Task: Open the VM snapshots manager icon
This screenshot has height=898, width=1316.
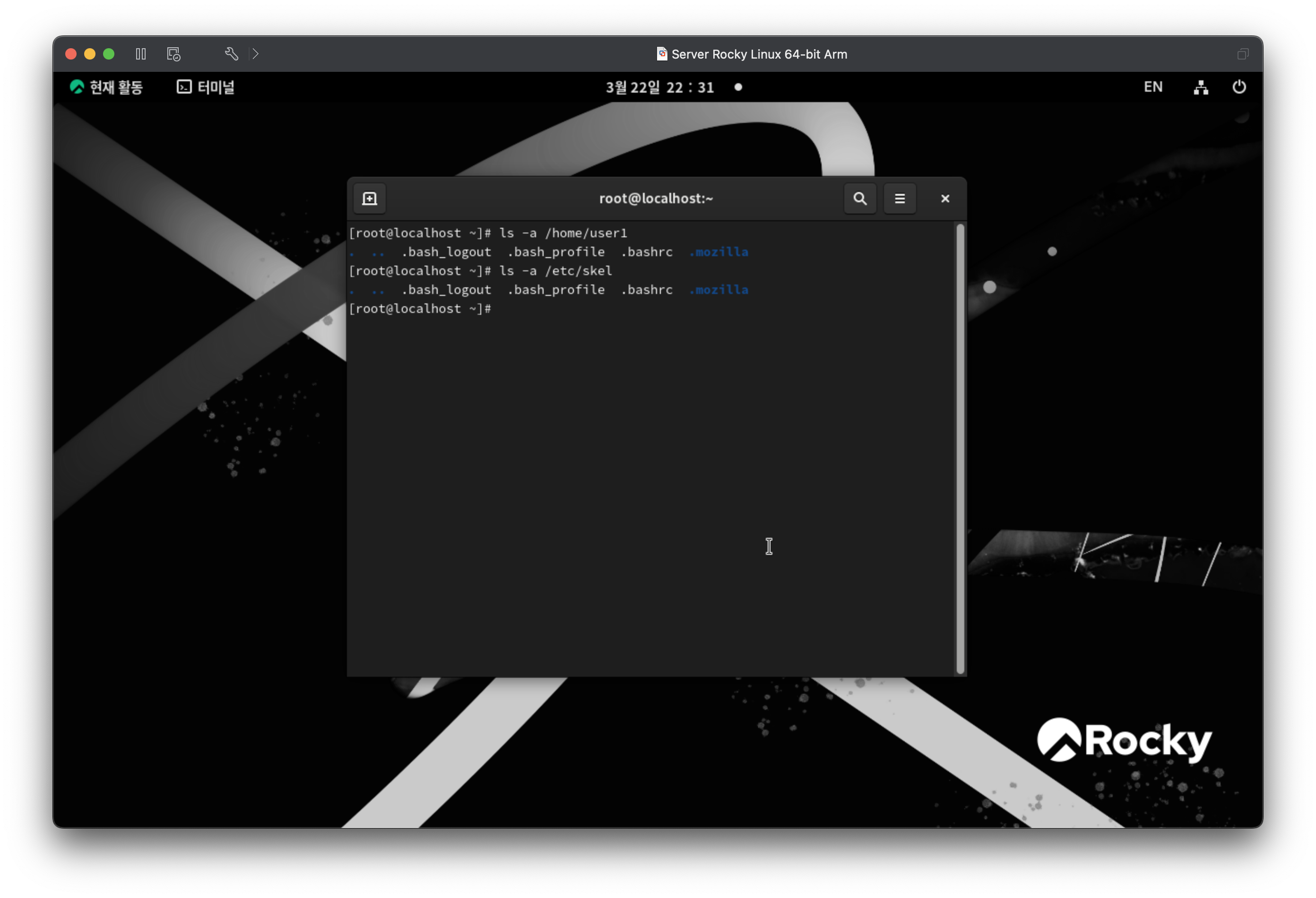Action: click(x=173, y=54)
